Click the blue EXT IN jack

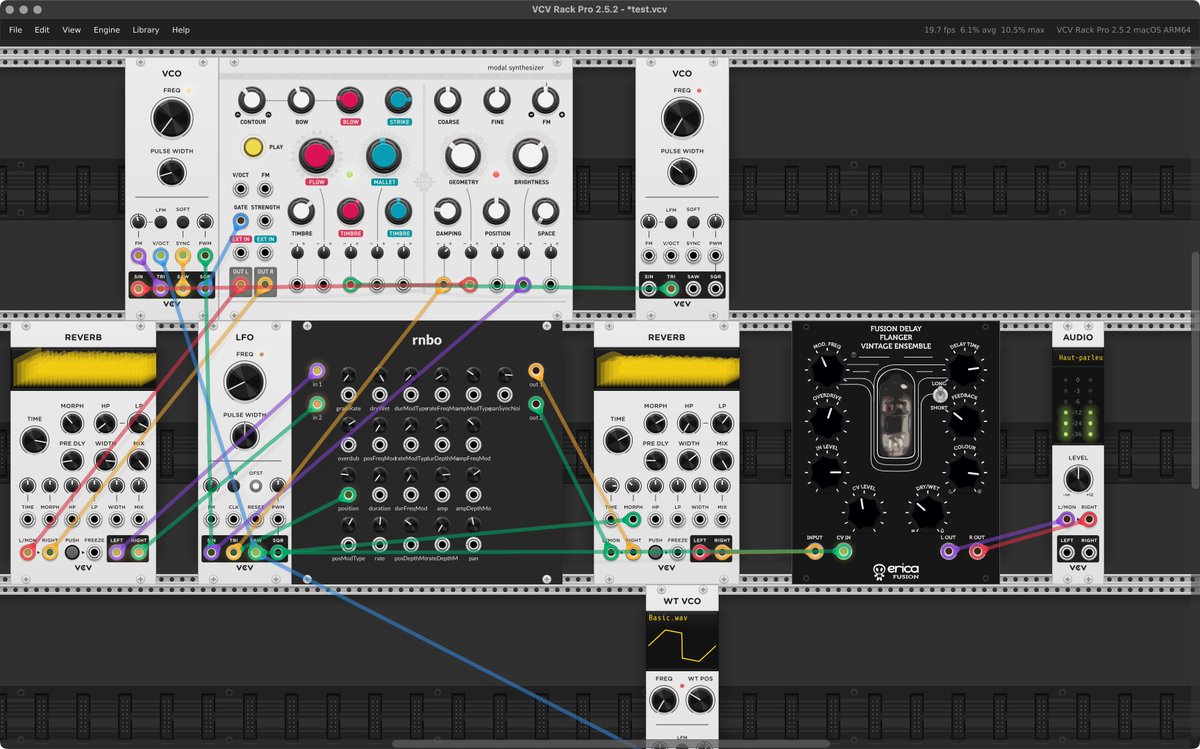(266, 253)
